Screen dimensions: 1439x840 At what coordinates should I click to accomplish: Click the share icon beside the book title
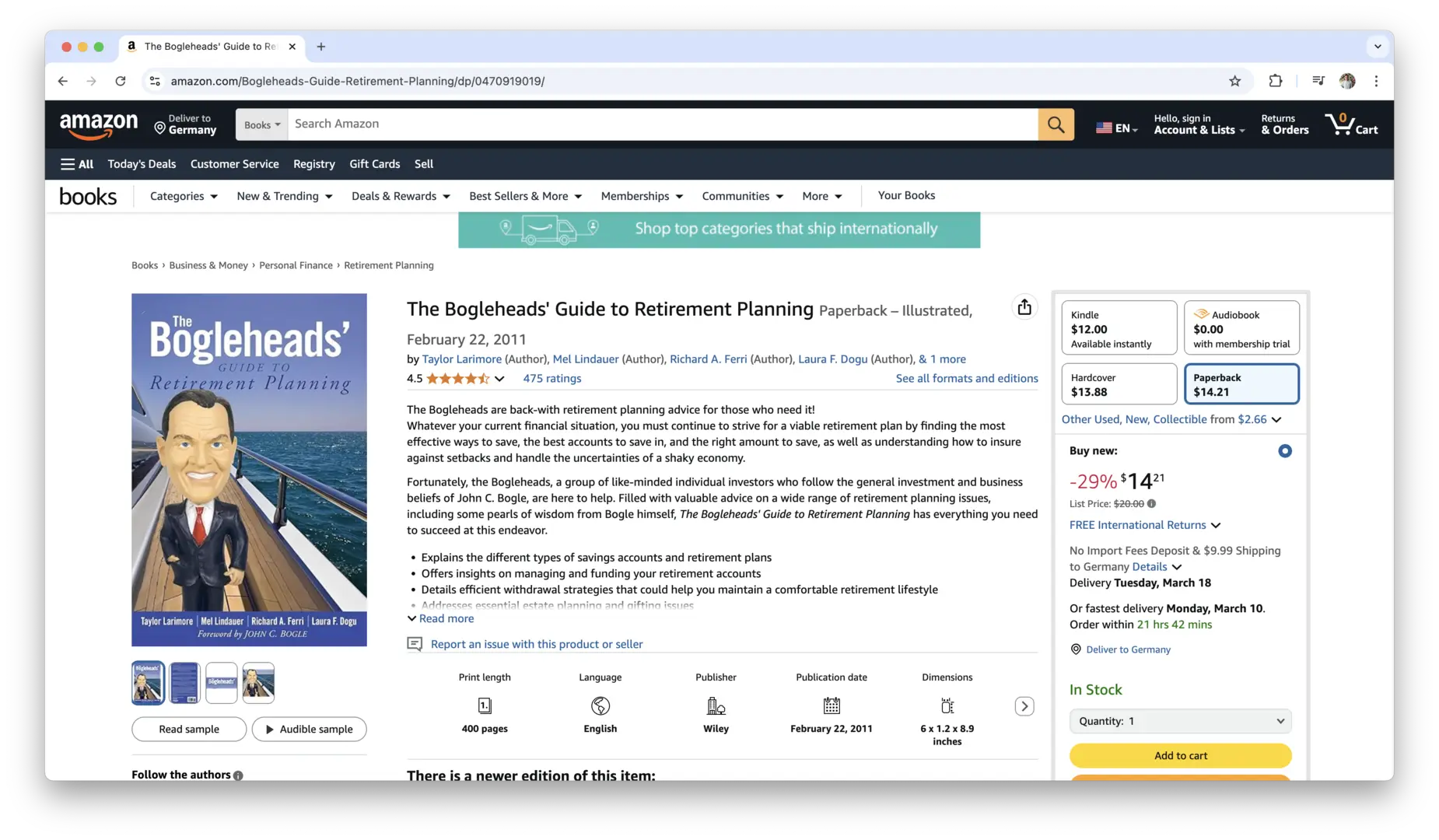(x=1024, y=307)
